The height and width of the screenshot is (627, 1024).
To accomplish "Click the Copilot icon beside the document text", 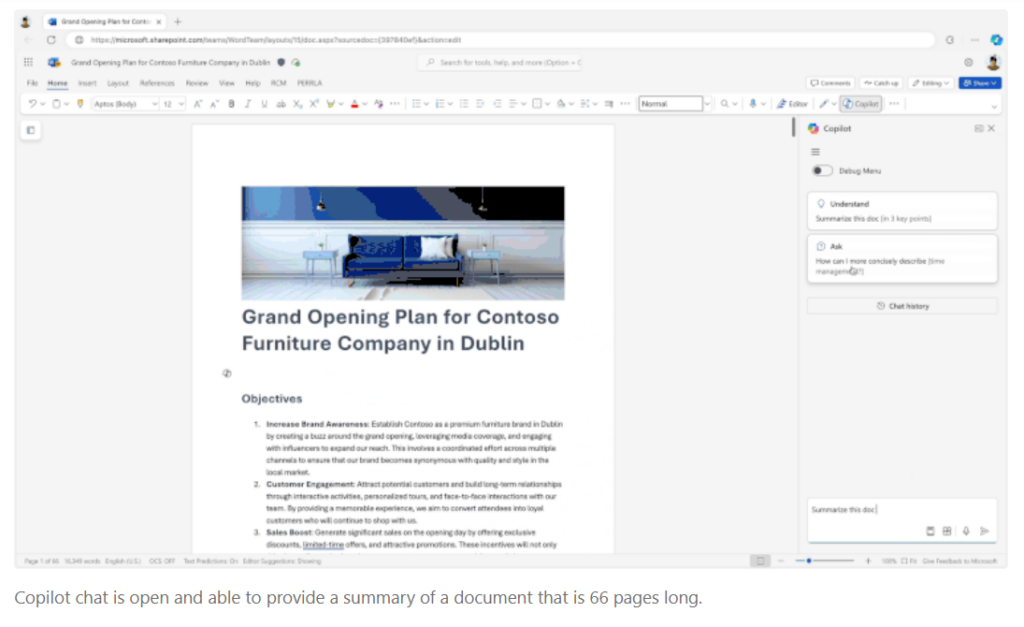I will (227, 373).
